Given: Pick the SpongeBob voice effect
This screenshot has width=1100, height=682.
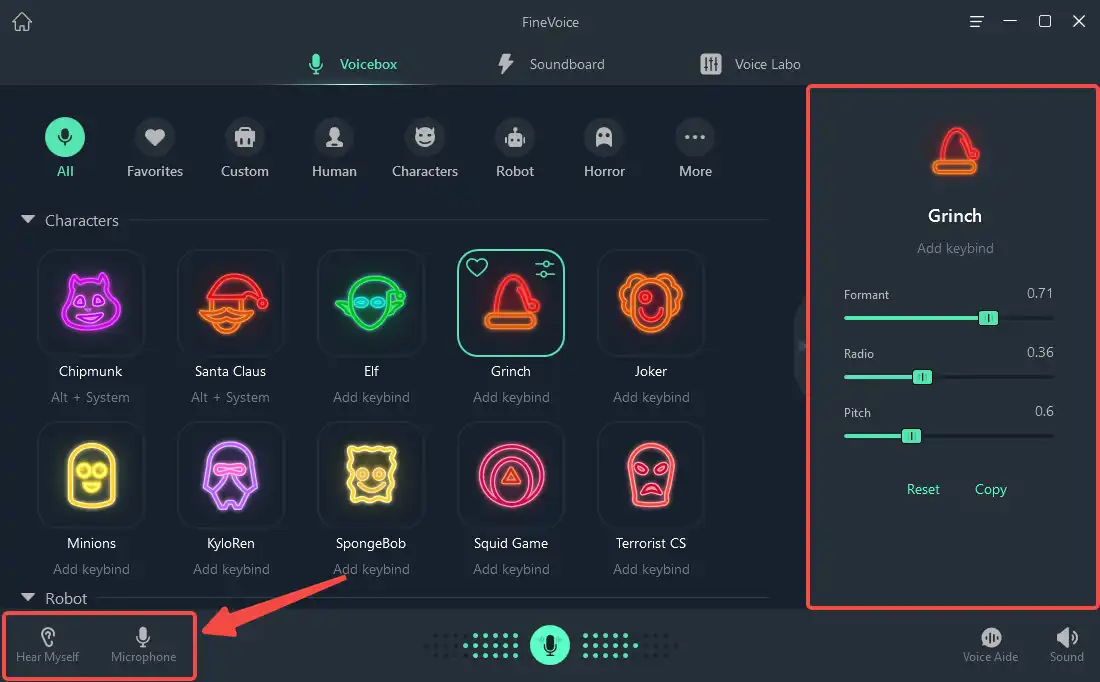Looking at the screenshot, I should pyautogui.click(x=371, y=475).
